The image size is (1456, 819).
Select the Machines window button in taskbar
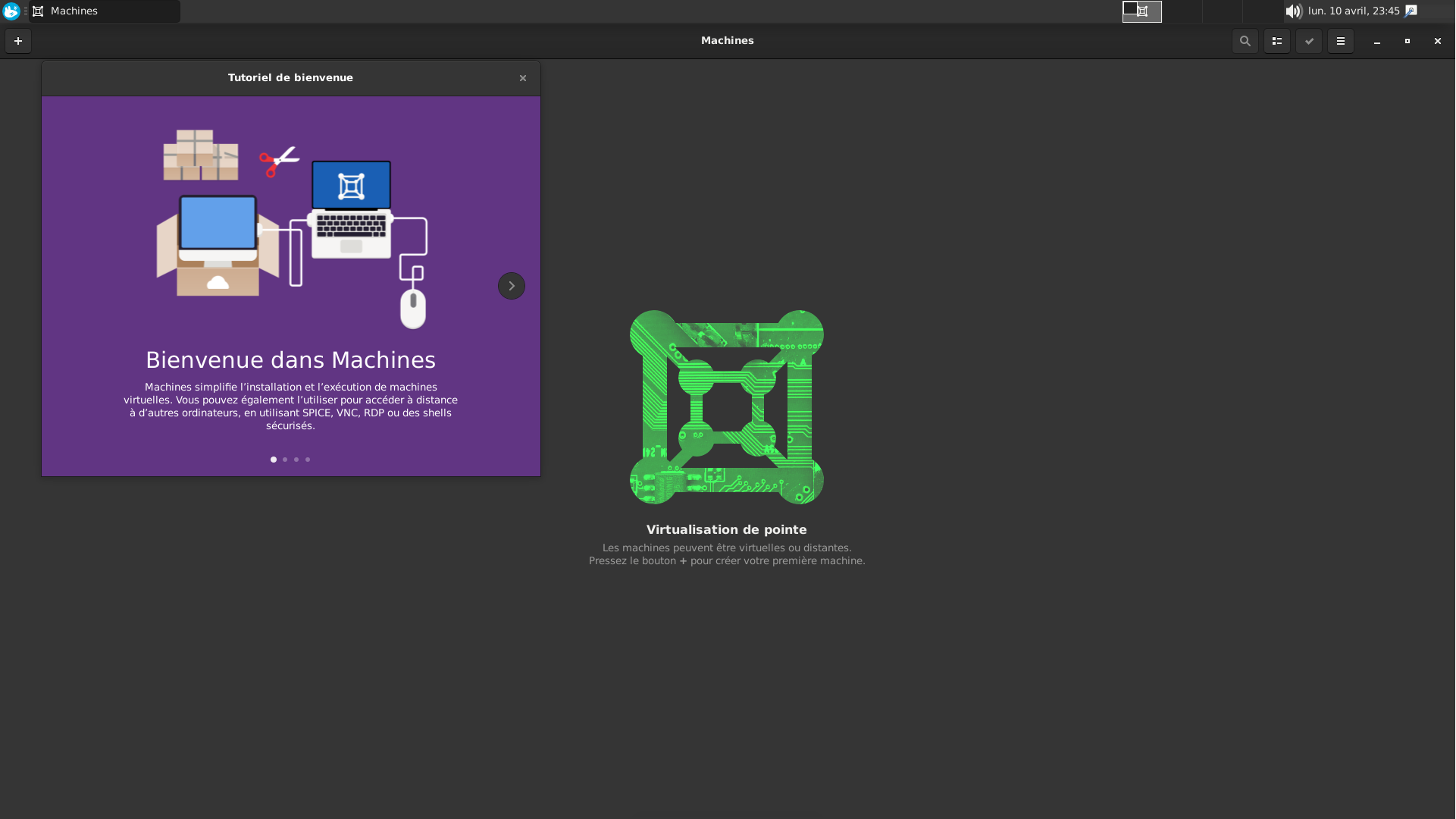click(105, 11)
